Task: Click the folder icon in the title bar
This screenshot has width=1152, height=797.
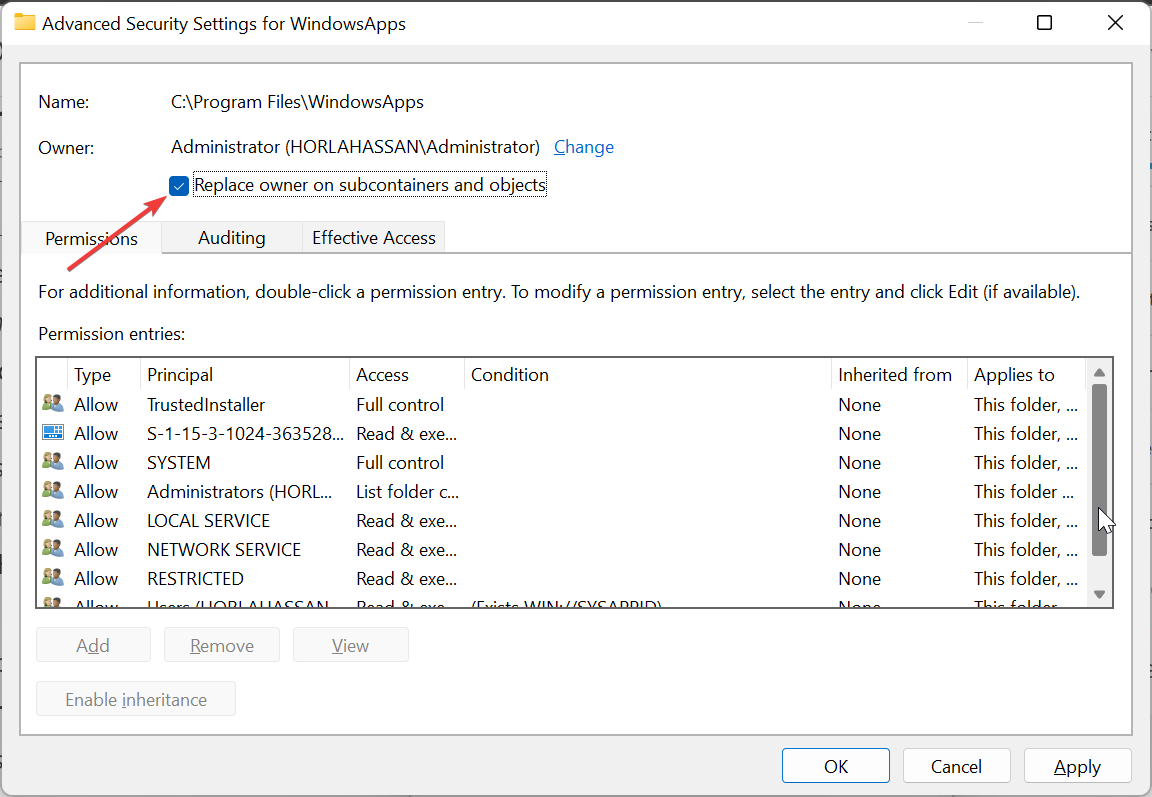Action: coord(25,23)
